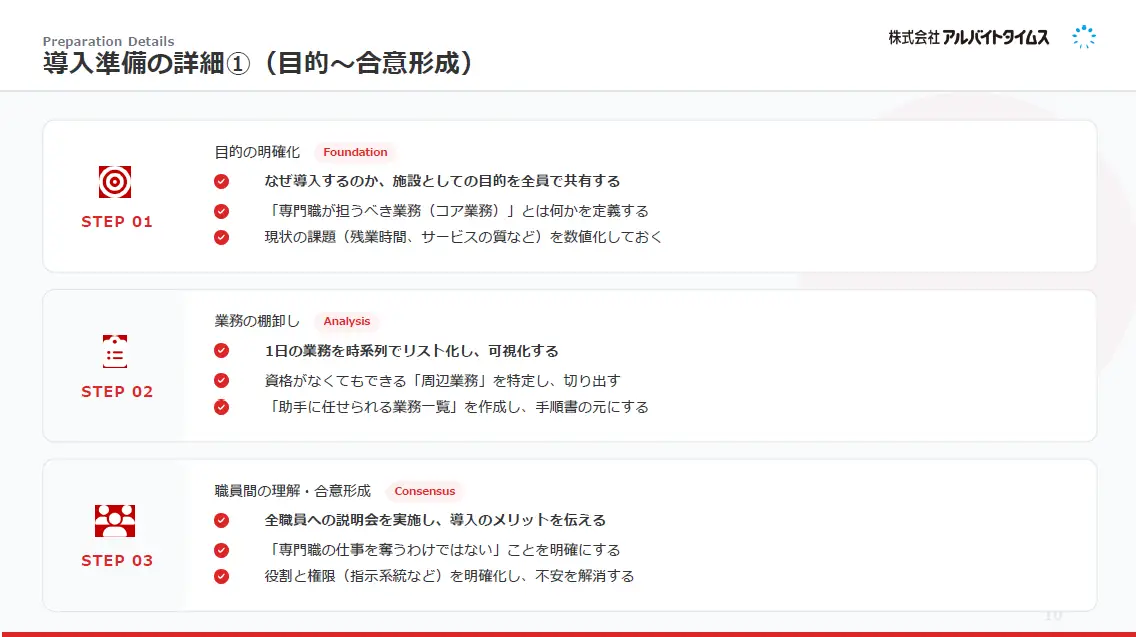This screenshot has width=1136, height=637.
Task: Select the Foundation tag badge
Action: click(355, 153)
